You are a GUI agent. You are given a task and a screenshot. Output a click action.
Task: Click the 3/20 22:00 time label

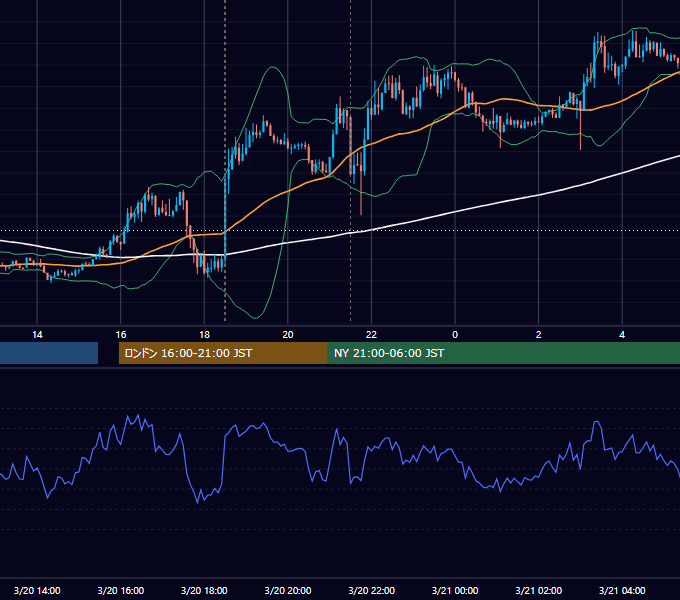[x=372, y=590]
